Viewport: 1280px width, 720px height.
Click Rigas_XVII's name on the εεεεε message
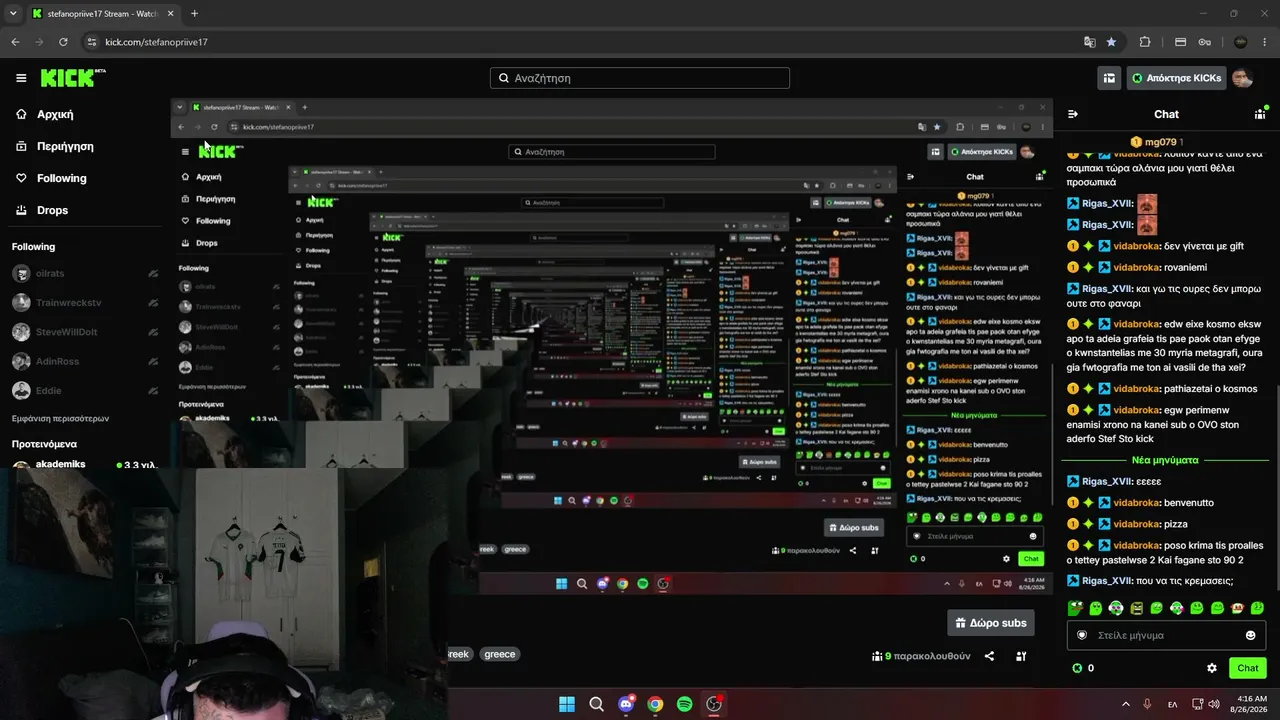[x=1107, y=481]
